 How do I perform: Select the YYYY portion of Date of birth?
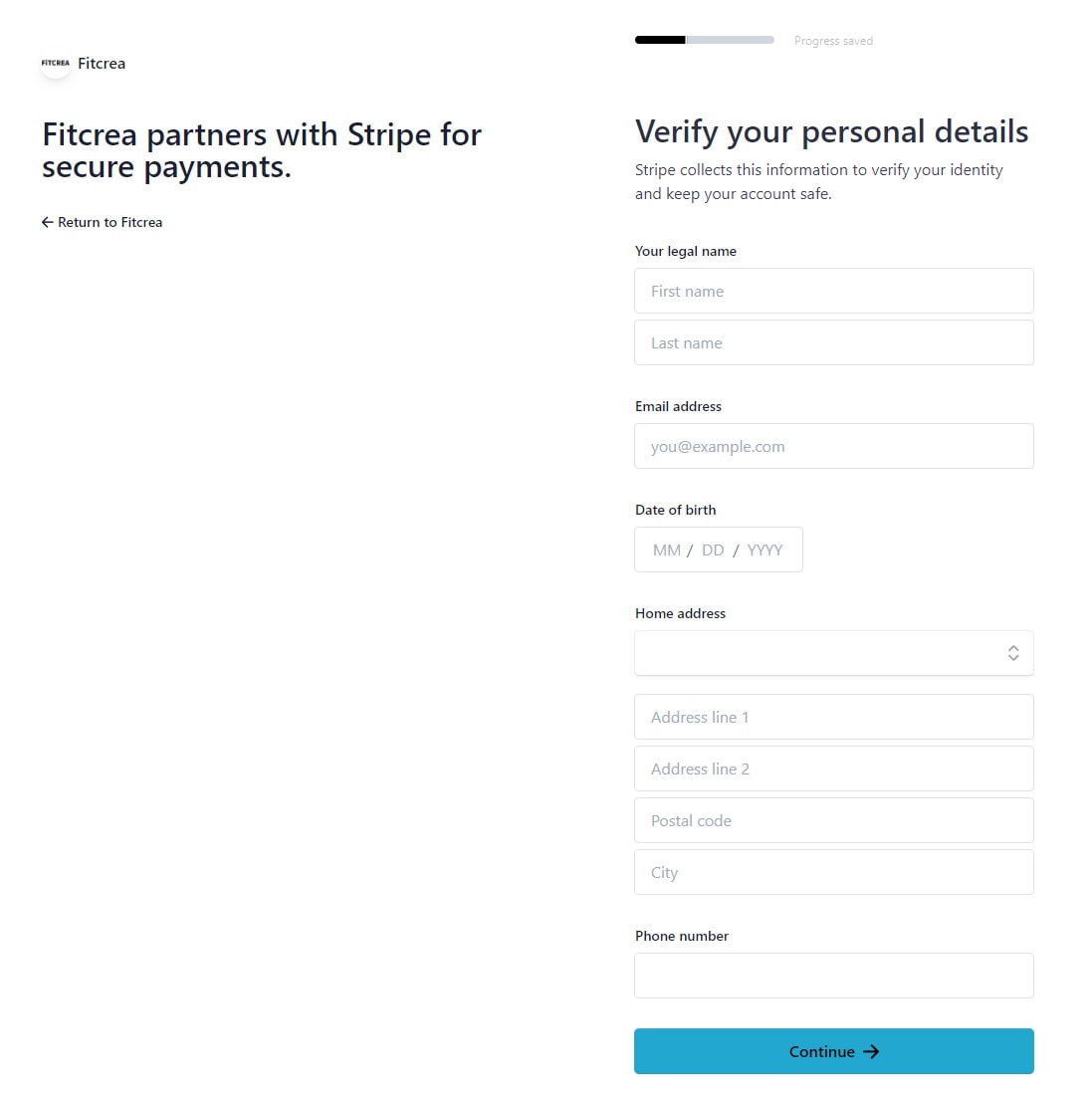coord(764,550)
